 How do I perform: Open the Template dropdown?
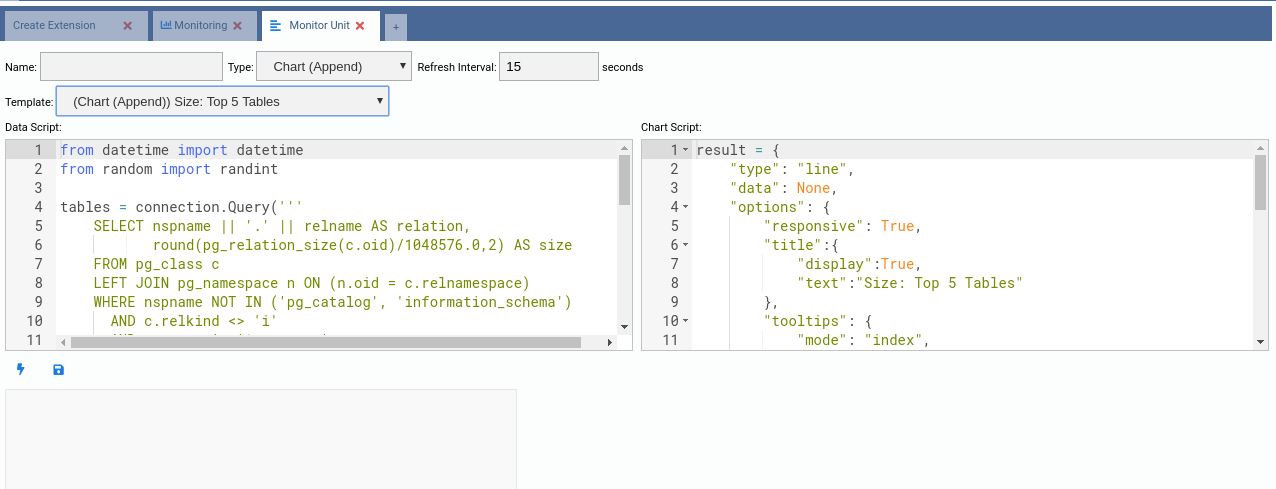coord(222,101)
